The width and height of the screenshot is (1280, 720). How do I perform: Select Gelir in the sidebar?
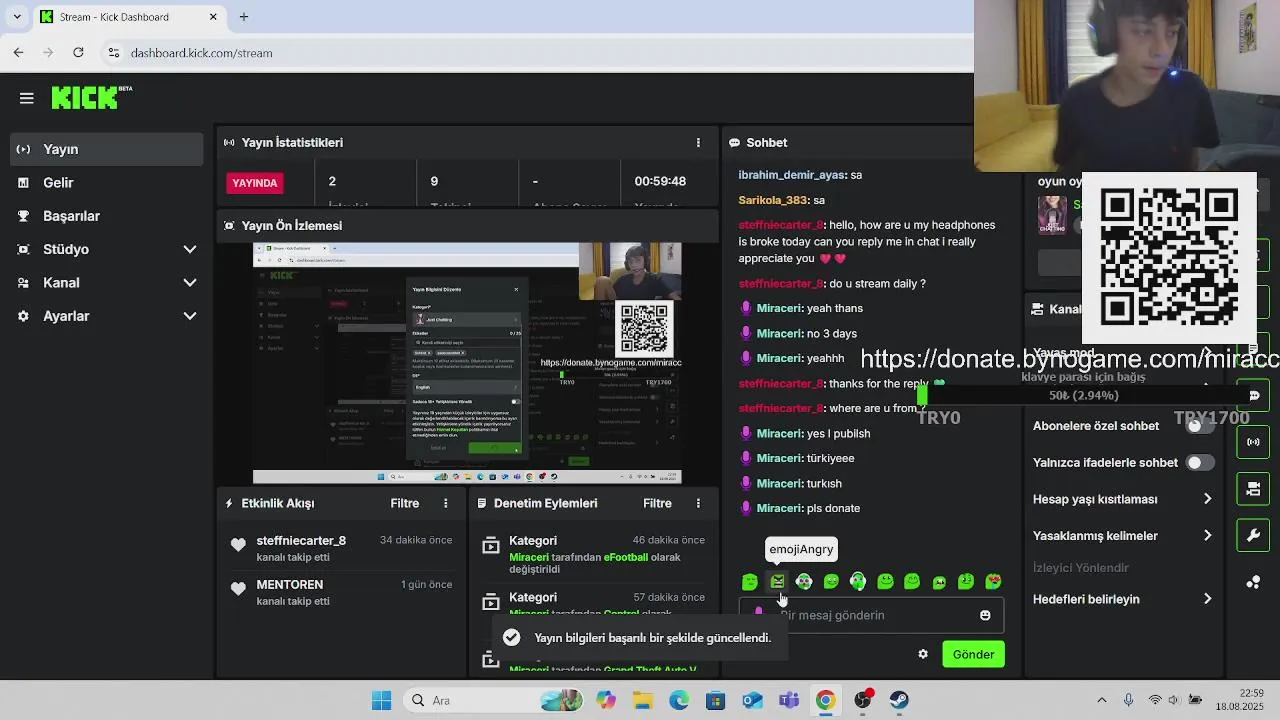107,183
